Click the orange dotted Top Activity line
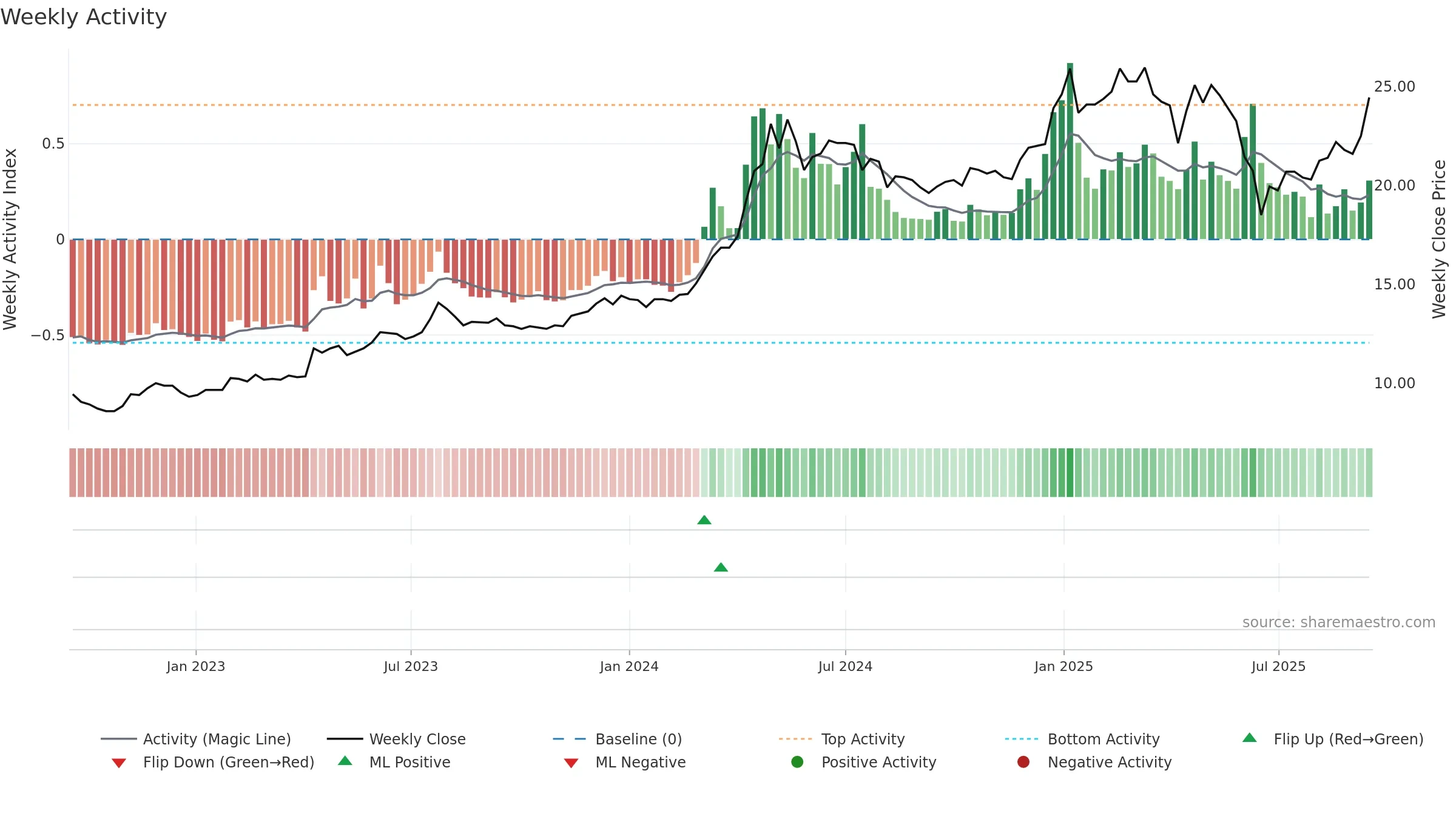1456x819 pixels. click(721, 105)
